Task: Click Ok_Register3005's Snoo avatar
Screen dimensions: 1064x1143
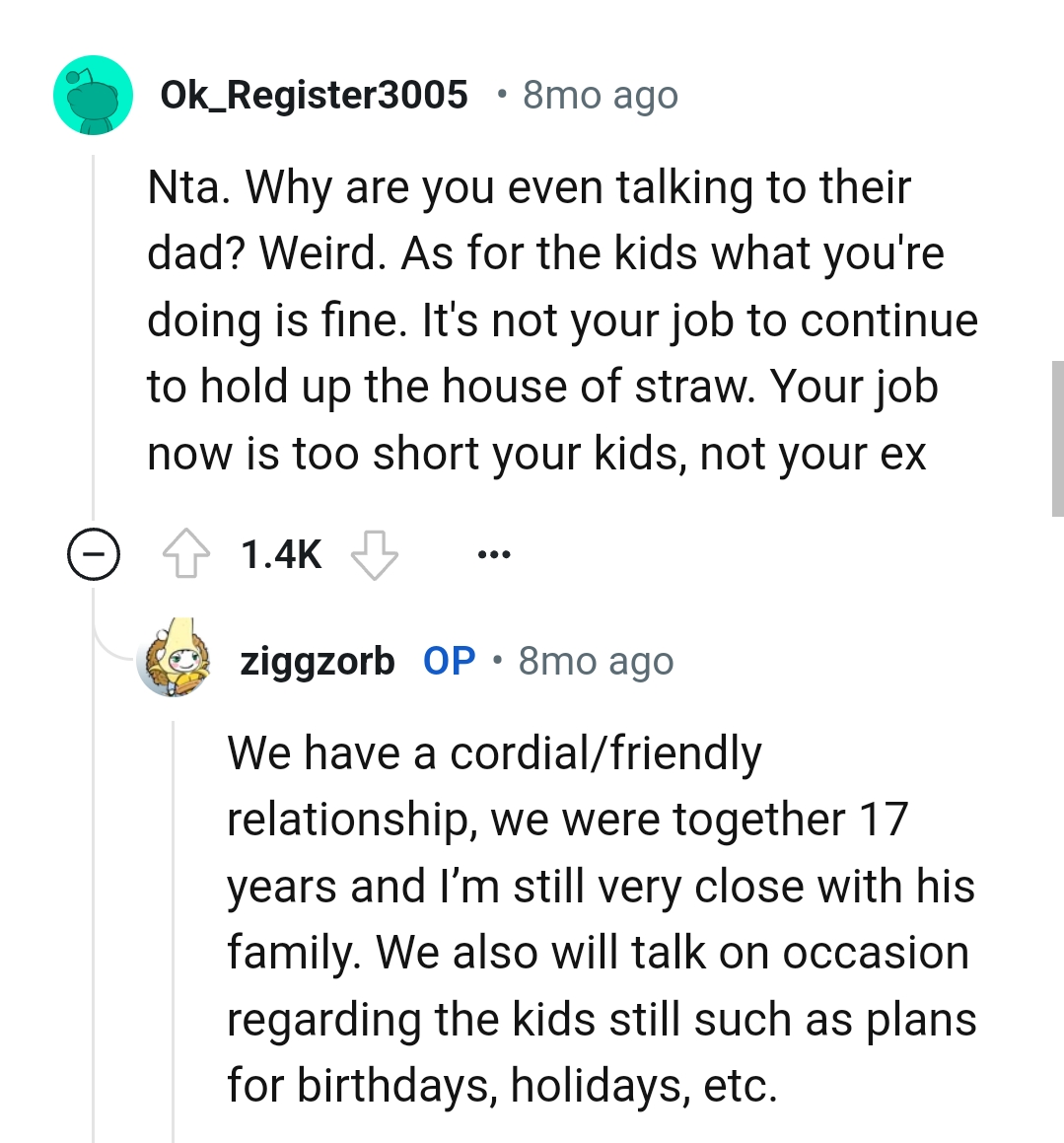Action: pos(93,95)
